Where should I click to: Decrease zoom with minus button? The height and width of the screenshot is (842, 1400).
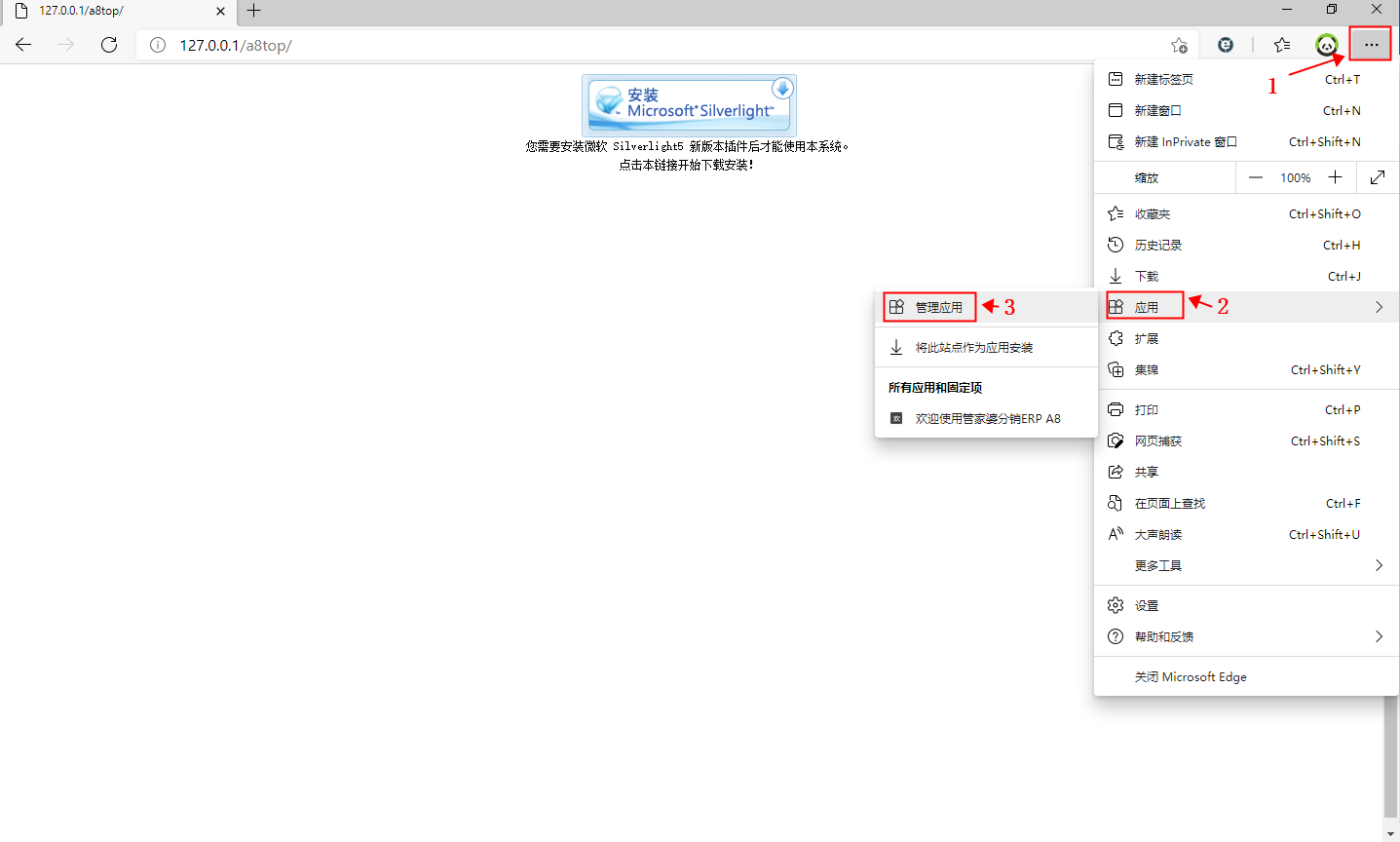point(1256,177)
